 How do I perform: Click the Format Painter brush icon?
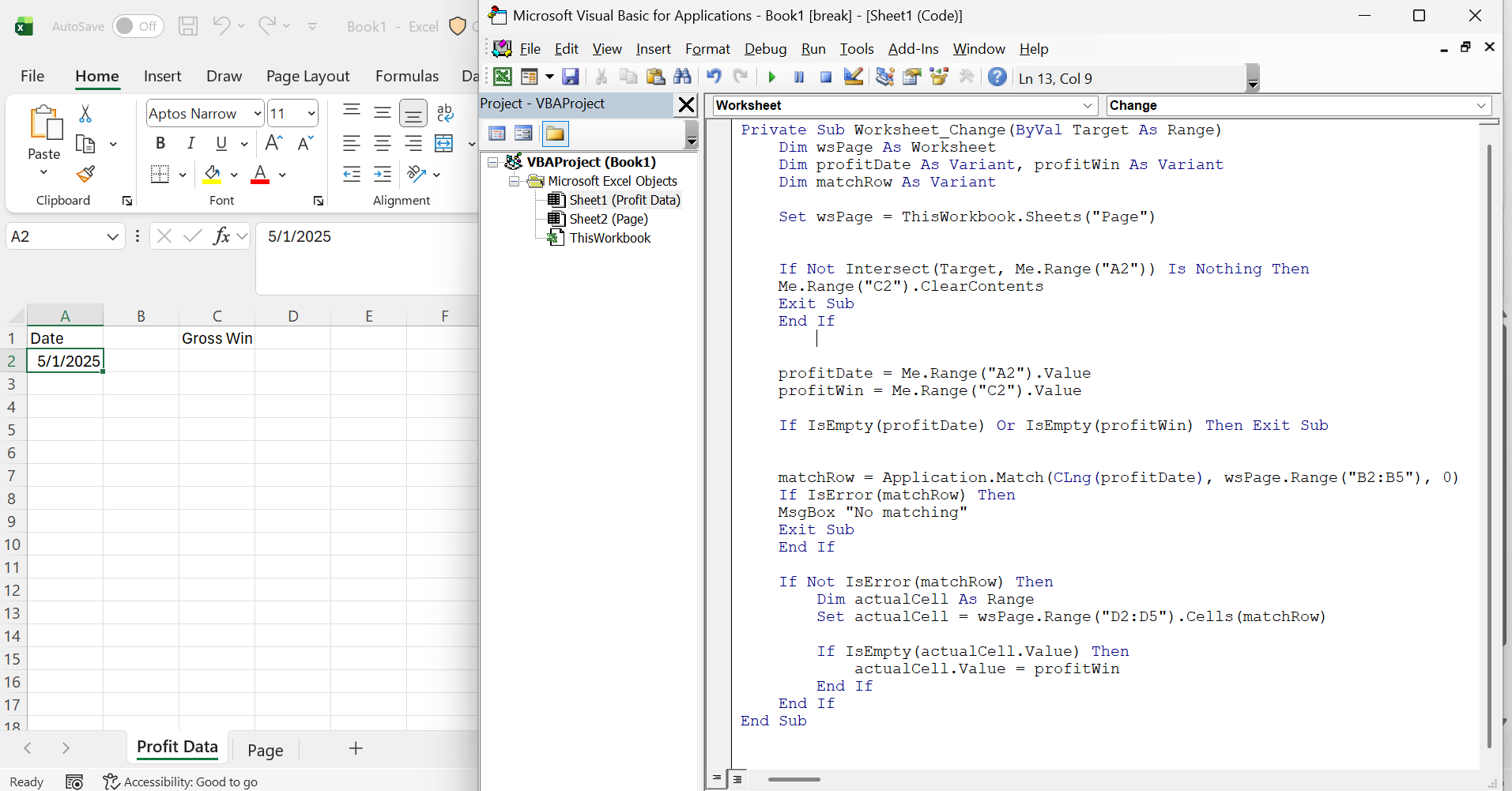(x=85, y=174)
